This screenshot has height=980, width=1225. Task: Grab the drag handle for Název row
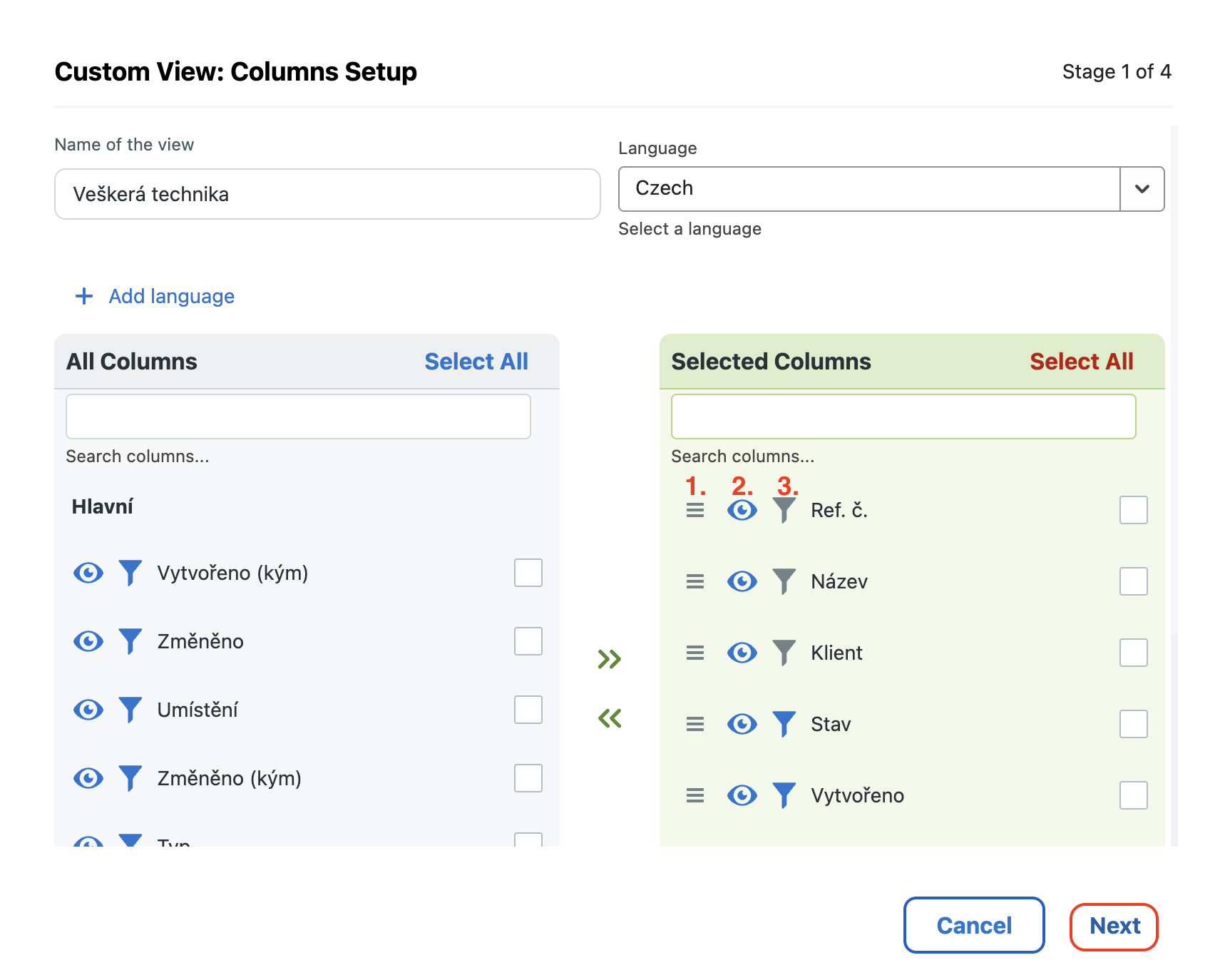695,581
